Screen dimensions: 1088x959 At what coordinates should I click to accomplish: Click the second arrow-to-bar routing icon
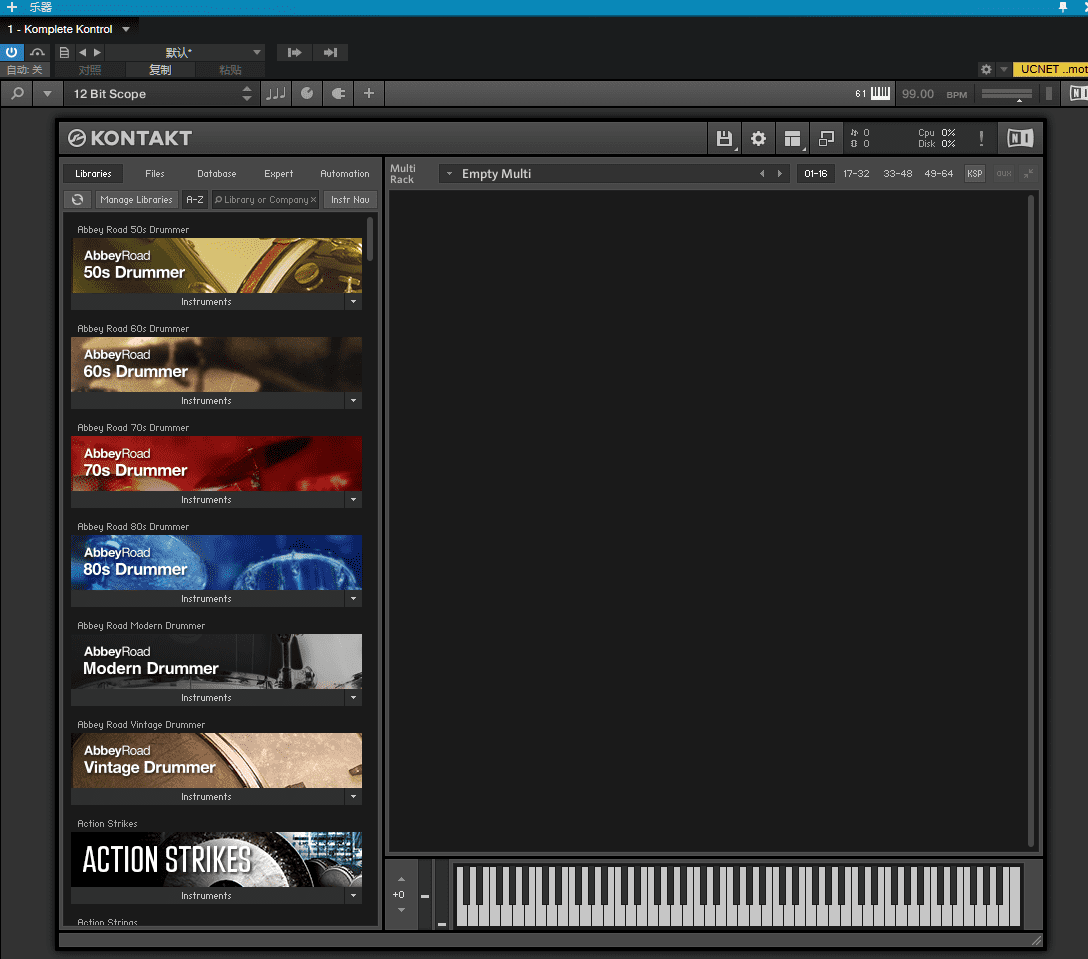pyautogui.click(x=330, y=52)
